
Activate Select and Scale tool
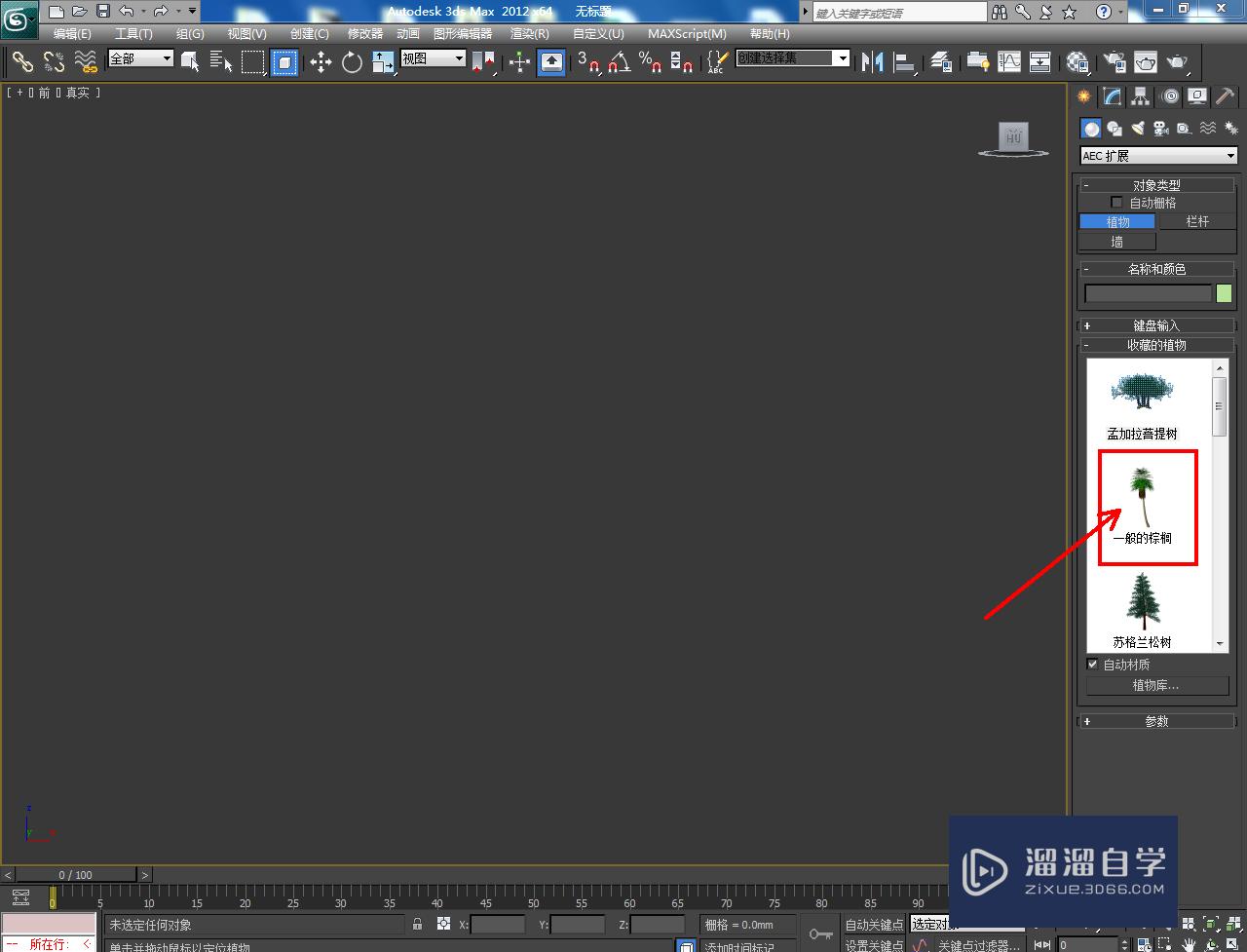click(384, 62)
